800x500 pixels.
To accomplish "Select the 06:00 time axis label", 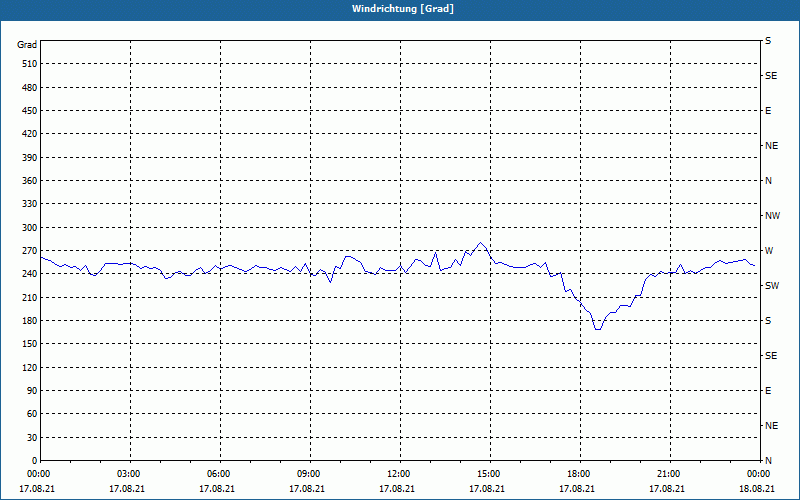I will pyautogui.click(x=218, y=474).
